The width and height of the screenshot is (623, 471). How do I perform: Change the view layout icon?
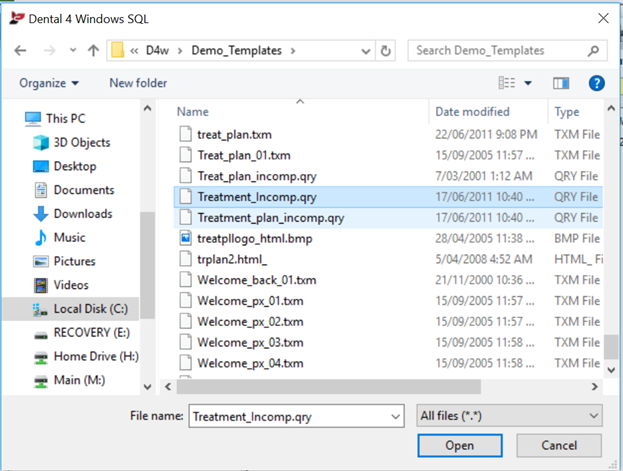coord(507,83)
